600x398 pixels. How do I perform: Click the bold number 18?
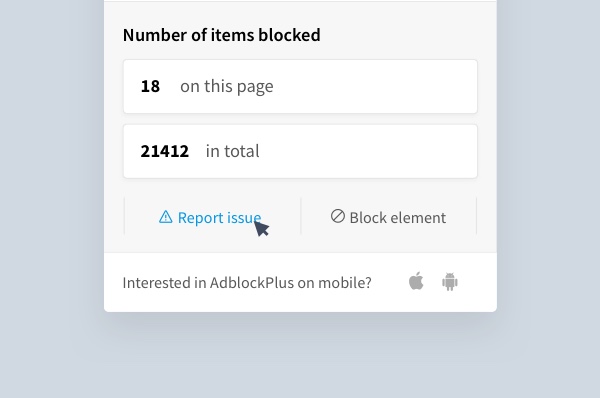click(150, 86)
